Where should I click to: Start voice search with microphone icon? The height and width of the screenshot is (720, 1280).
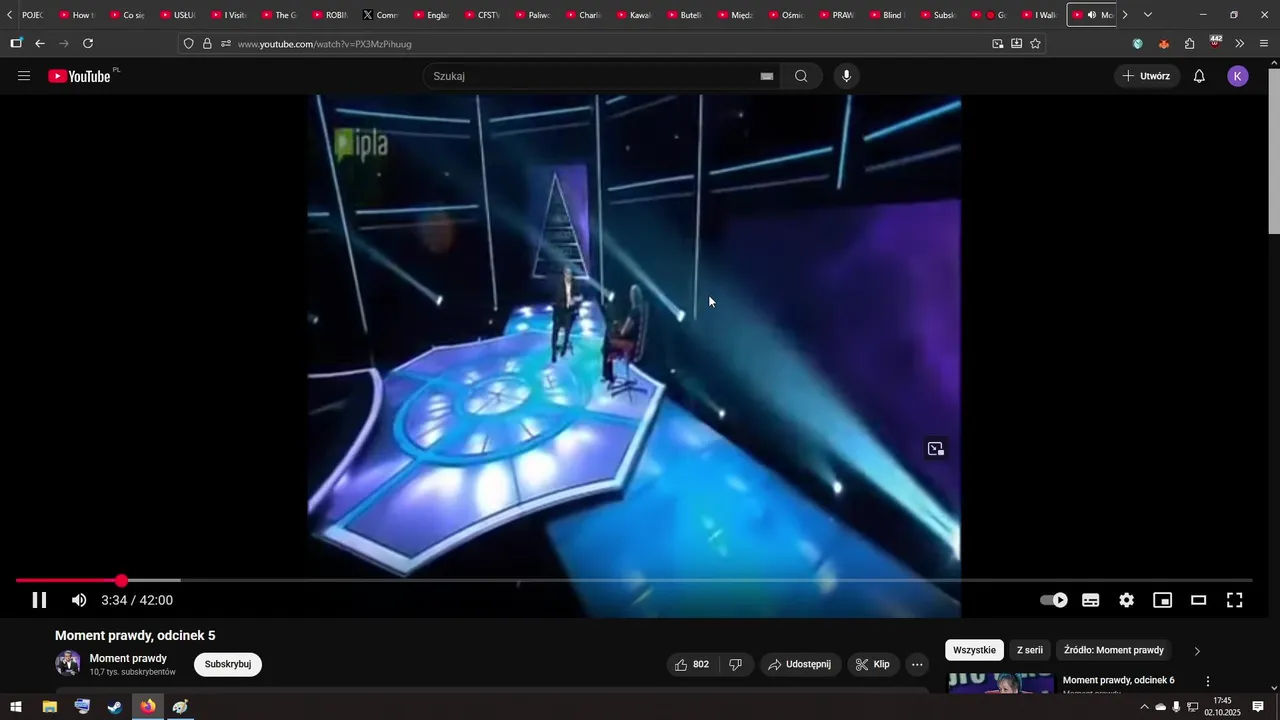click(847, 76)
